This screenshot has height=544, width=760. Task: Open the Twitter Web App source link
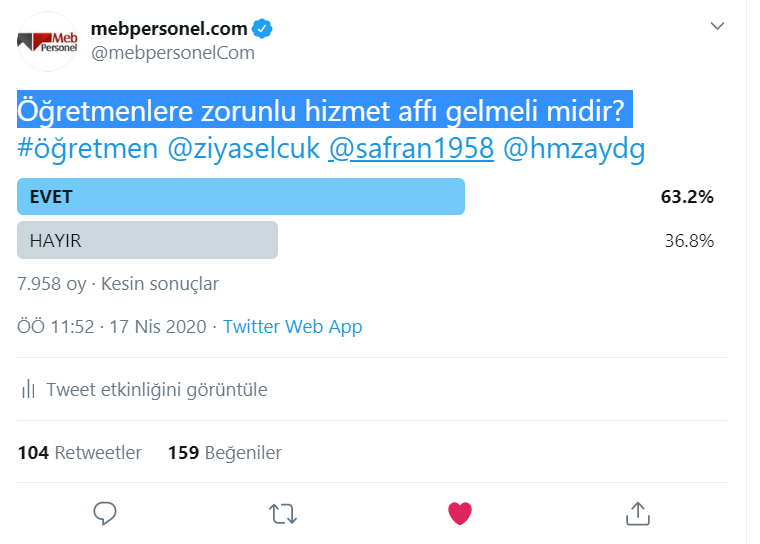(292, 327)
